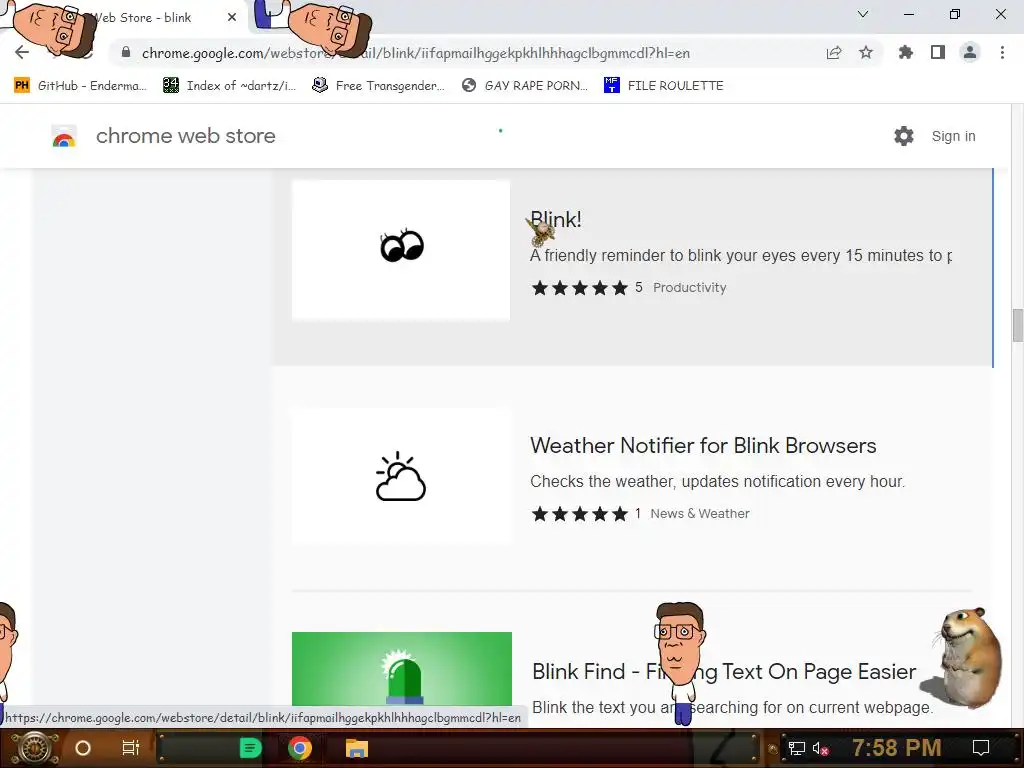Image resolution: width=1024 pixels, height=768 pixels.
Task: Open File Explorer from the taskbar
Action: 357,748
